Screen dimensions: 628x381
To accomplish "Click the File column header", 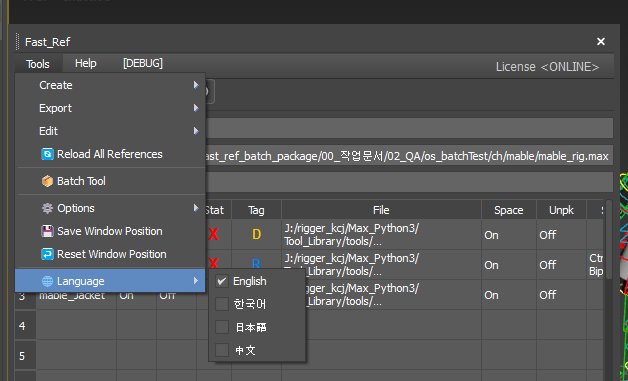I will tap(381, 210).
